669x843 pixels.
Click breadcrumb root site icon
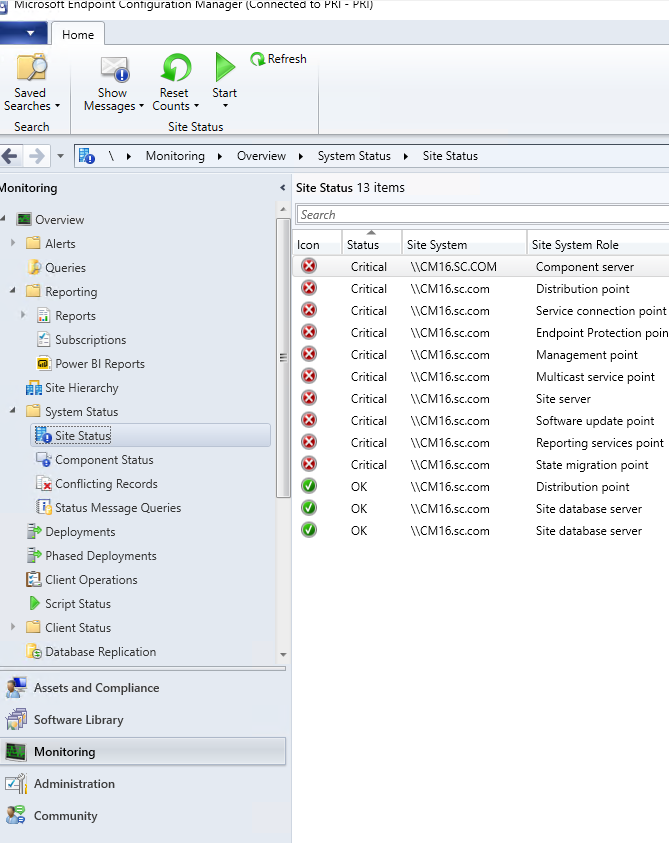point(87,156)
